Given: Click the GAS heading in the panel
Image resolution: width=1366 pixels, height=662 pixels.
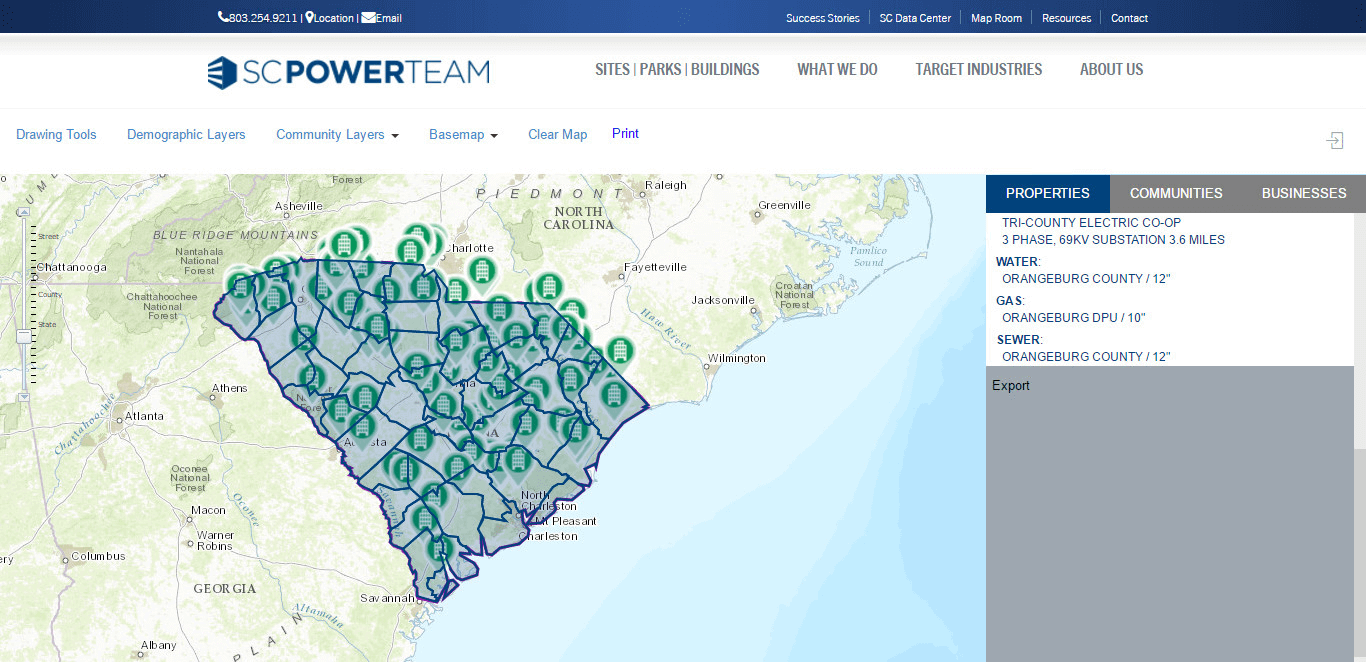Looking at the screenshot, I should [x=1010, y=301].
